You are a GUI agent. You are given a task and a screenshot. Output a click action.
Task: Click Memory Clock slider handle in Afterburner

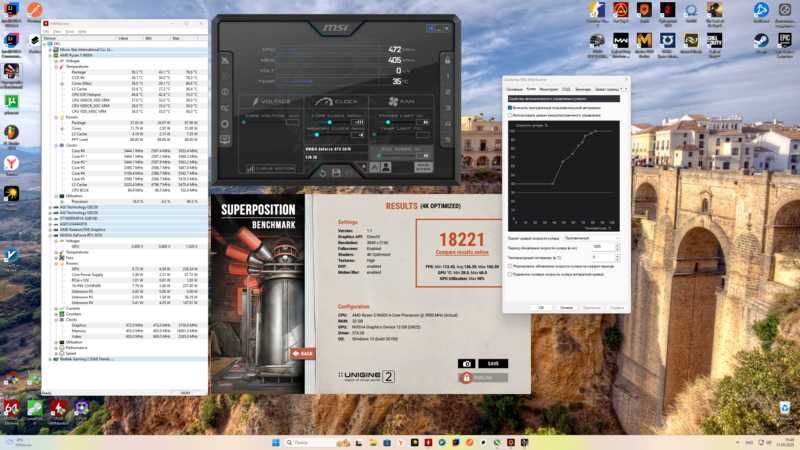pyautogui.click(x=317, y=135)
